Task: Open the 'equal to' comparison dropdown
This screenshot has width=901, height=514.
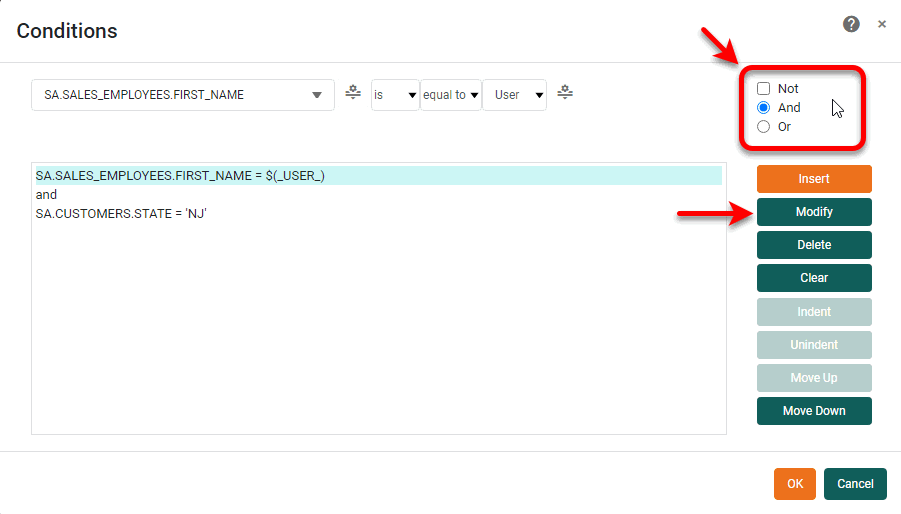Action: click(x=451, y=95)
